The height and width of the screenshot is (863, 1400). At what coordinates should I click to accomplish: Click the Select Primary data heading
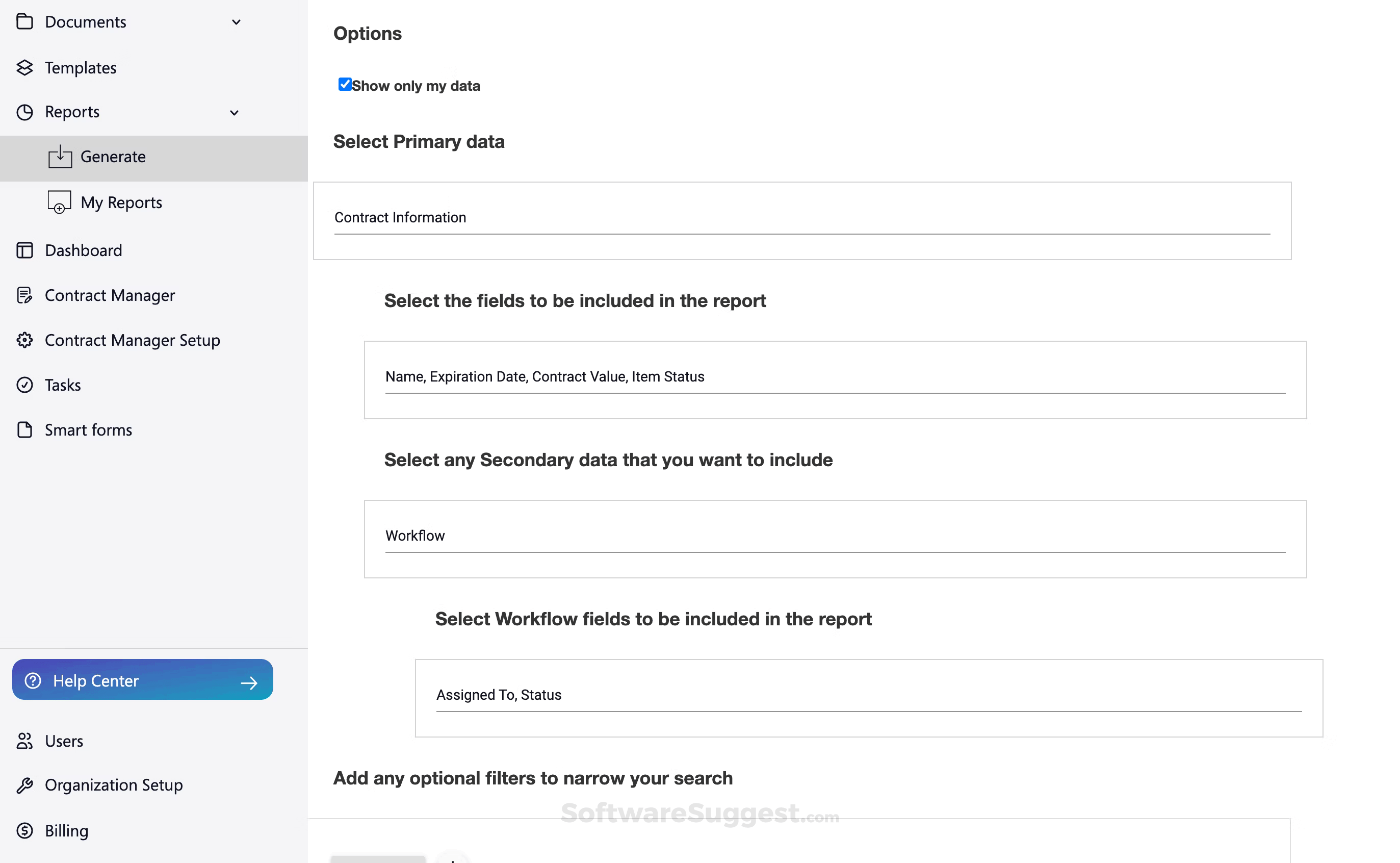click(419, 142)
